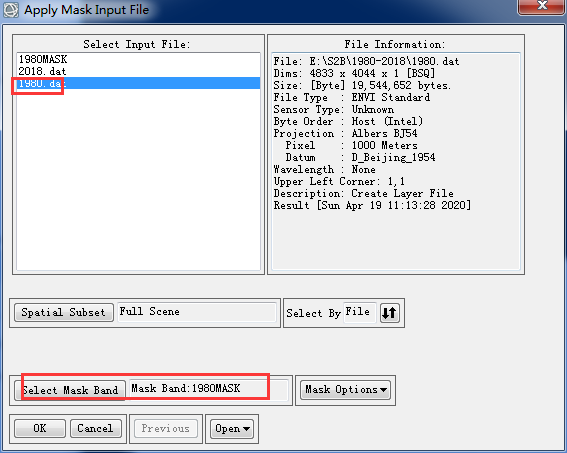This screenshot has height=453, width=567.
Task: Click the greyed Previous button
Action: (x=166, y=428)
